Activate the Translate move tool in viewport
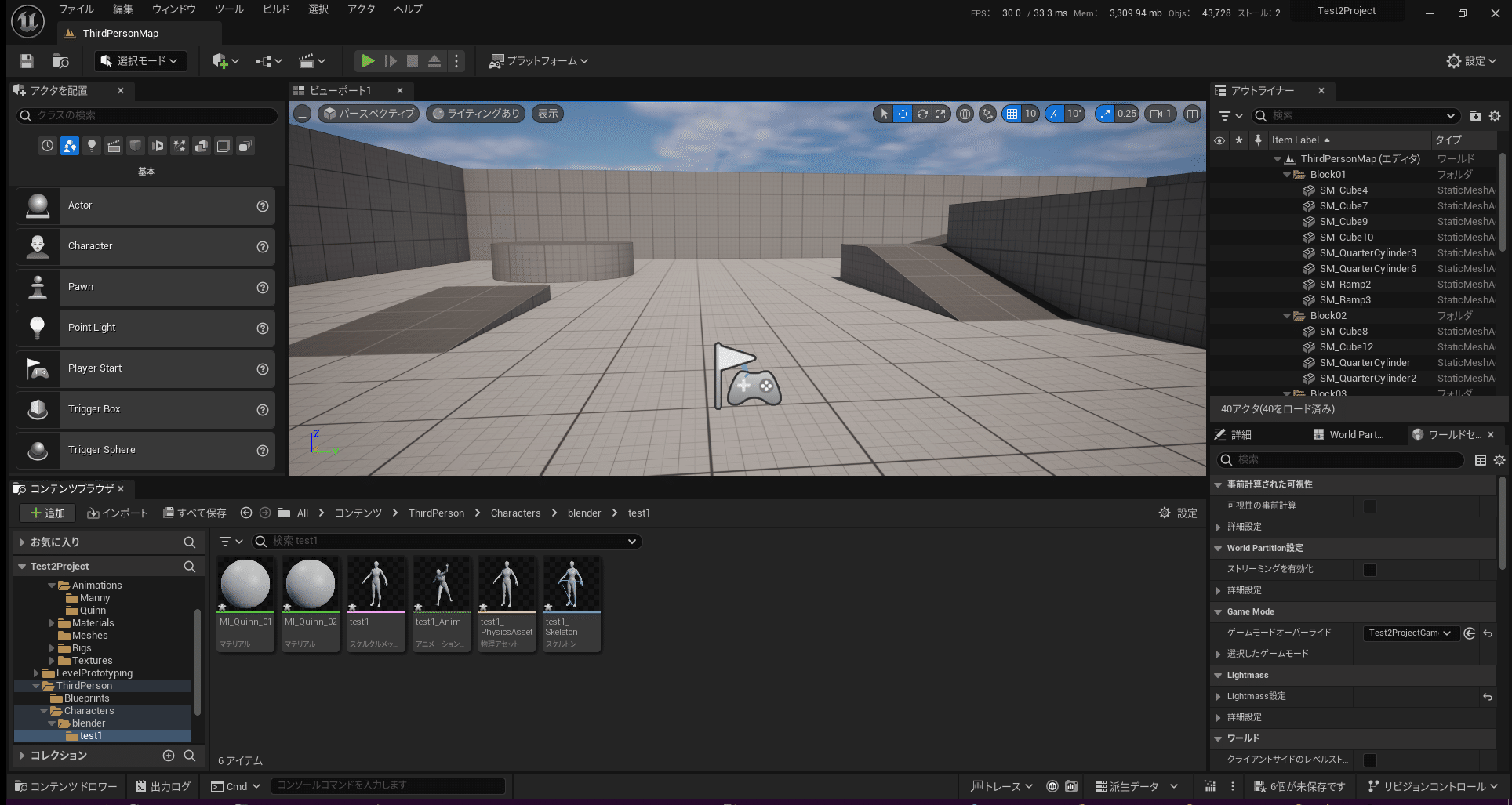The image size is (1512, 805). click(903, 114)
